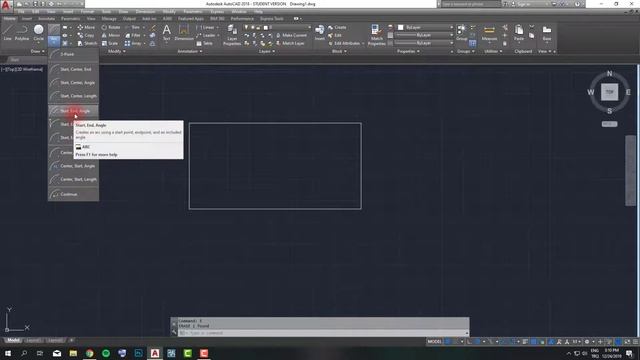Select the Array tool

pos(133,43)
